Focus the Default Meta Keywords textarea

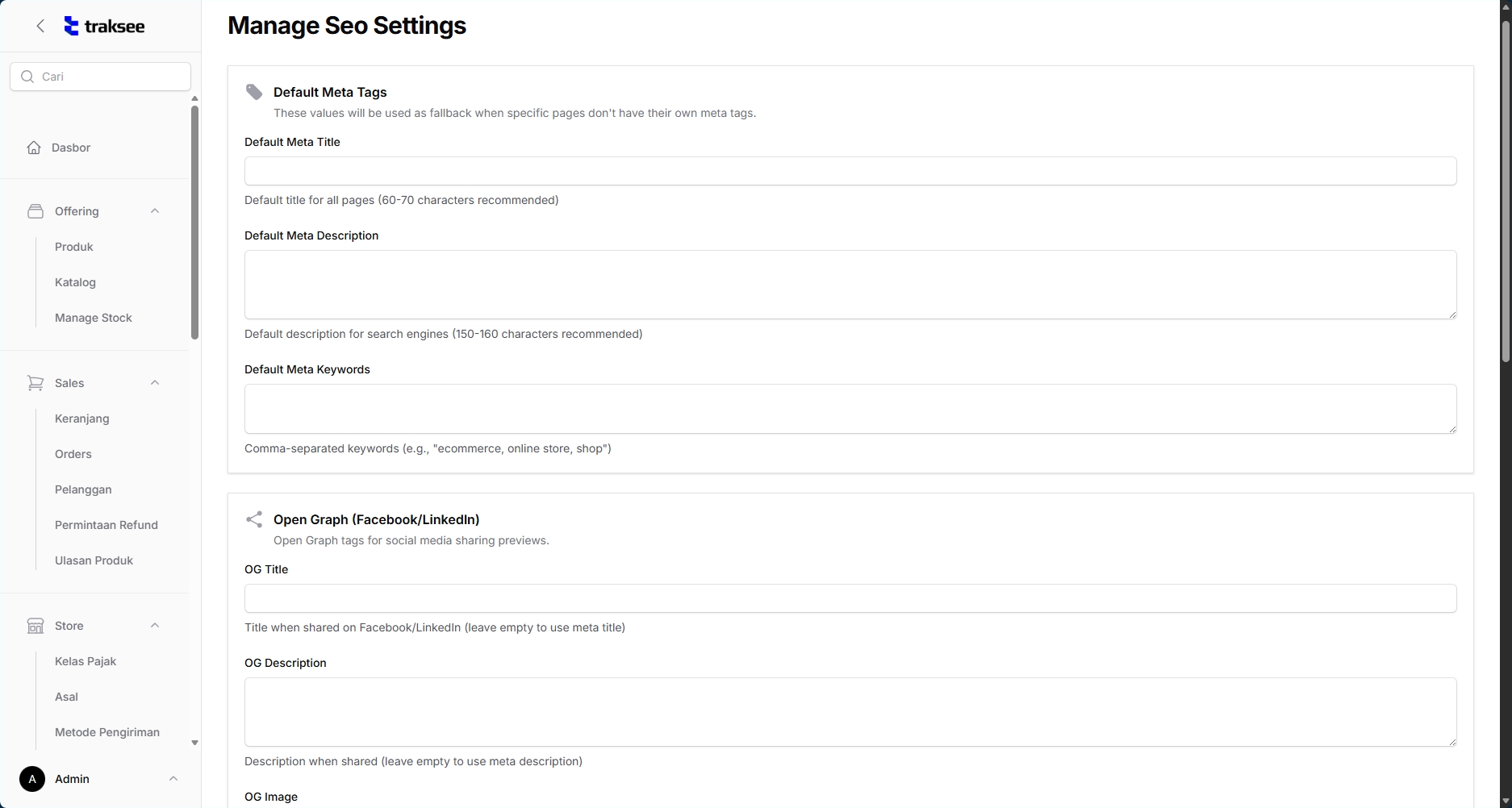tap(850, 409)
